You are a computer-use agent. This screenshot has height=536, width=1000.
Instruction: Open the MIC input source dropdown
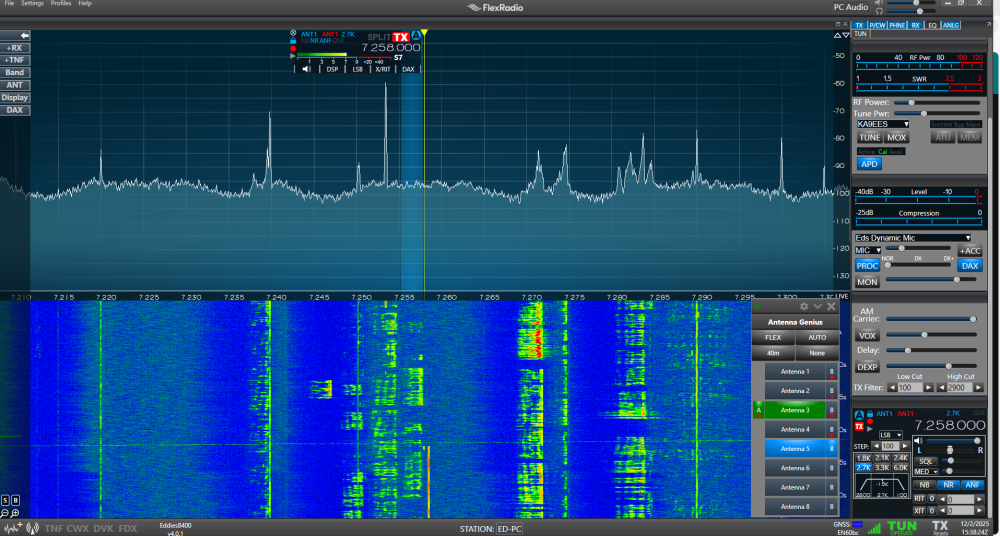coord(868,250)
